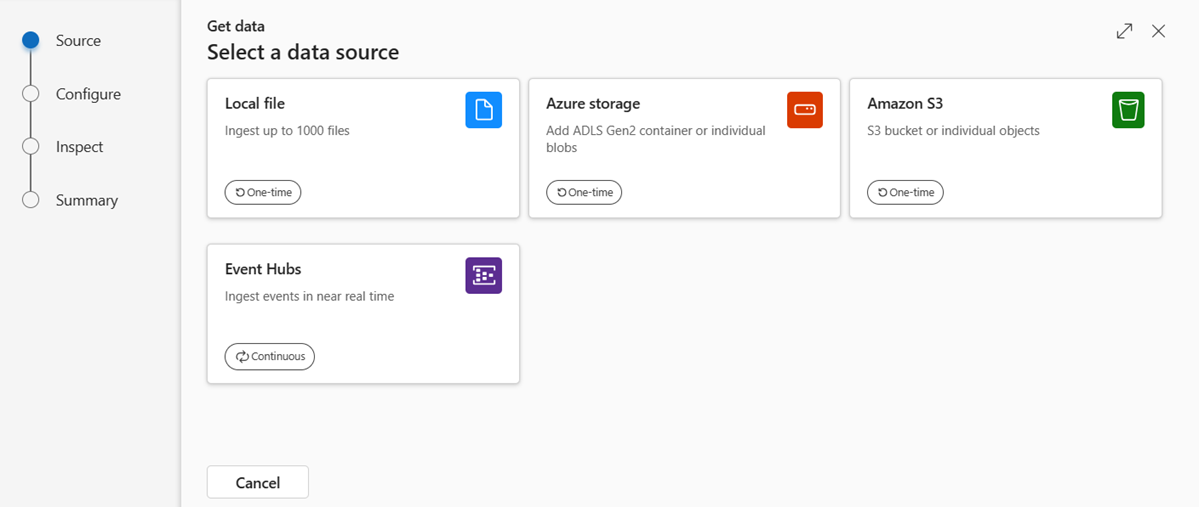Select the Summary step circle

click(31, 200)
